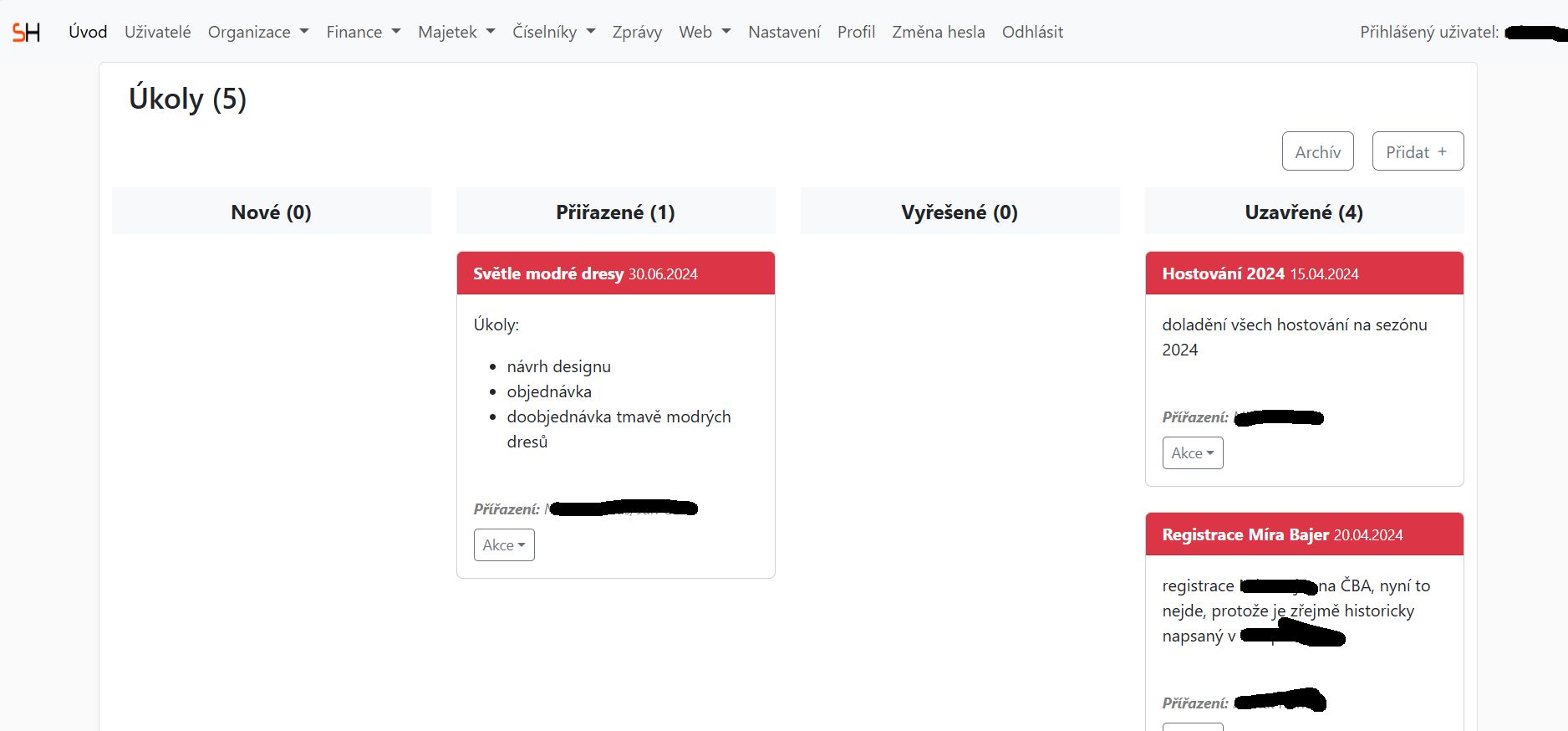Go to Uživatelé page
Viewport: 1568px width, 731px height.
tap(157, 32)
